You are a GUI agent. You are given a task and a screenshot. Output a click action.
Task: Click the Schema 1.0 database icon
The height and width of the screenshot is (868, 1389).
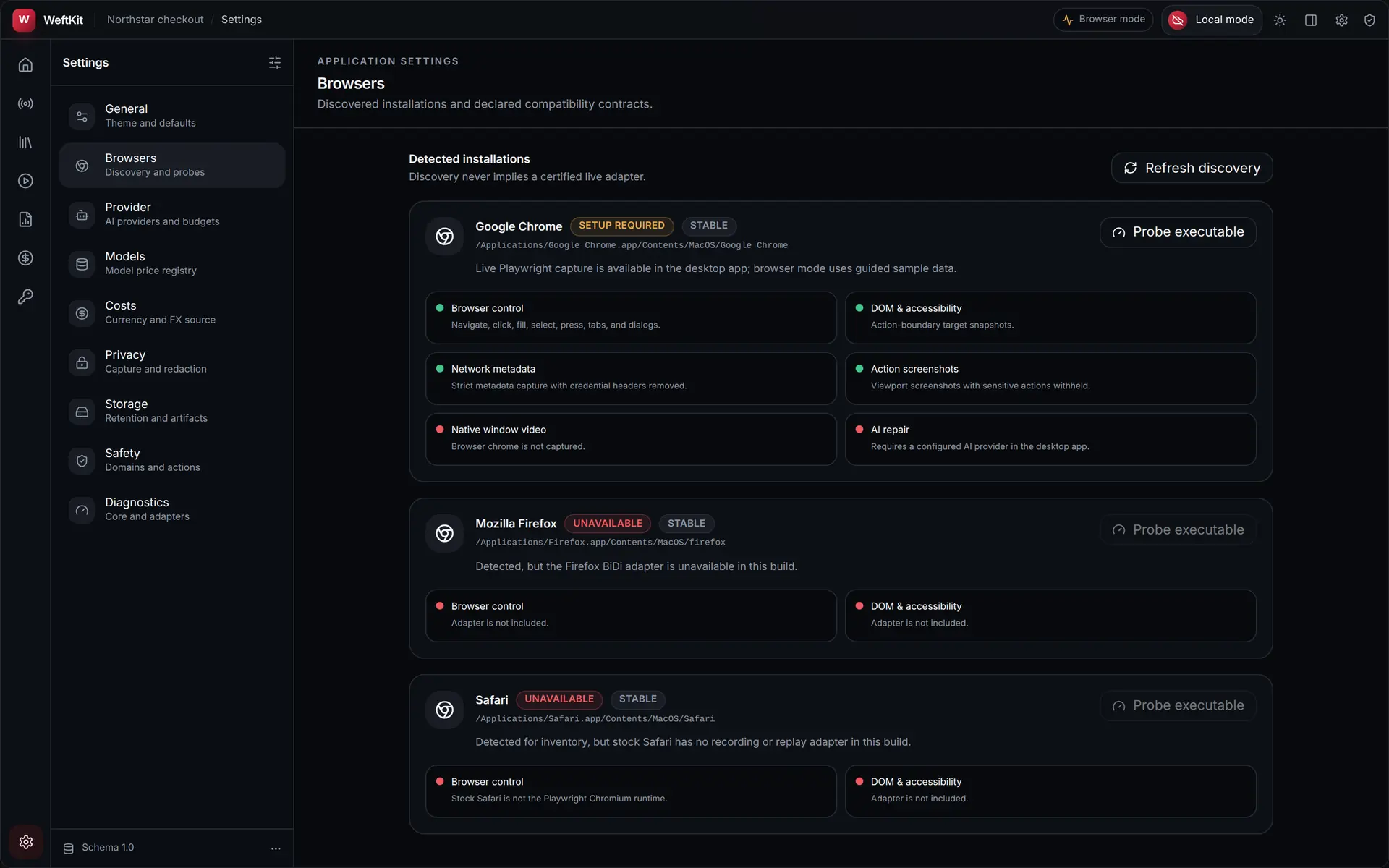[x=69, y=848]
